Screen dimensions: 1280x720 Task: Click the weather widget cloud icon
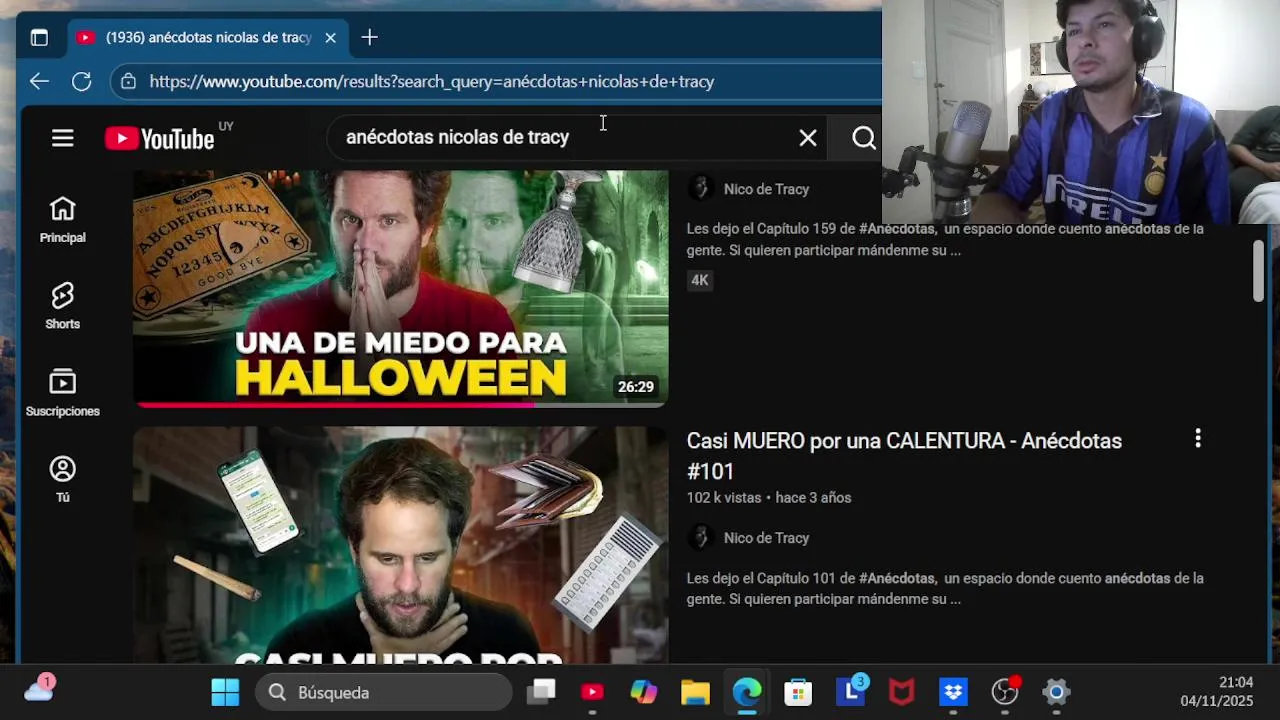39,690
